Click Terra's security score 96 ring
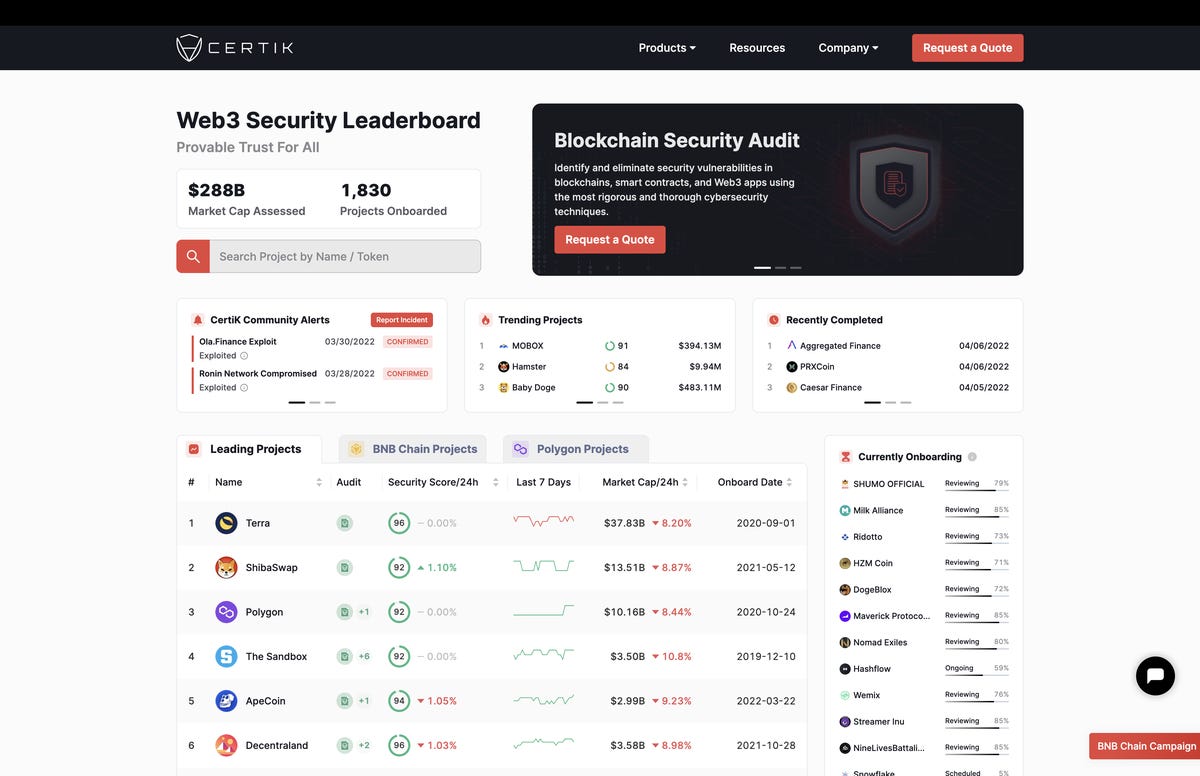Screen dimensions: 1200x776 (399, 523)
